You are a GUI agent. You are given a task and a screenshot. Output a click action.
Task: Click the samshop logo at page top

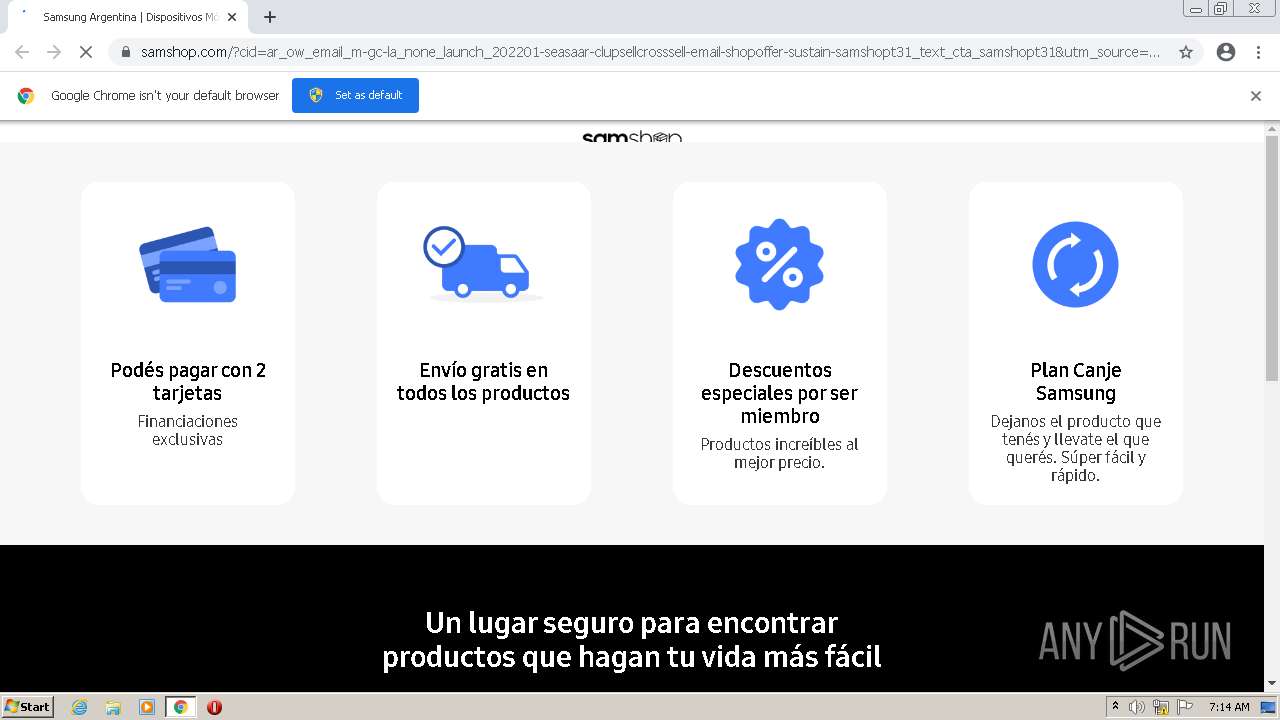(x=632, y=136)
